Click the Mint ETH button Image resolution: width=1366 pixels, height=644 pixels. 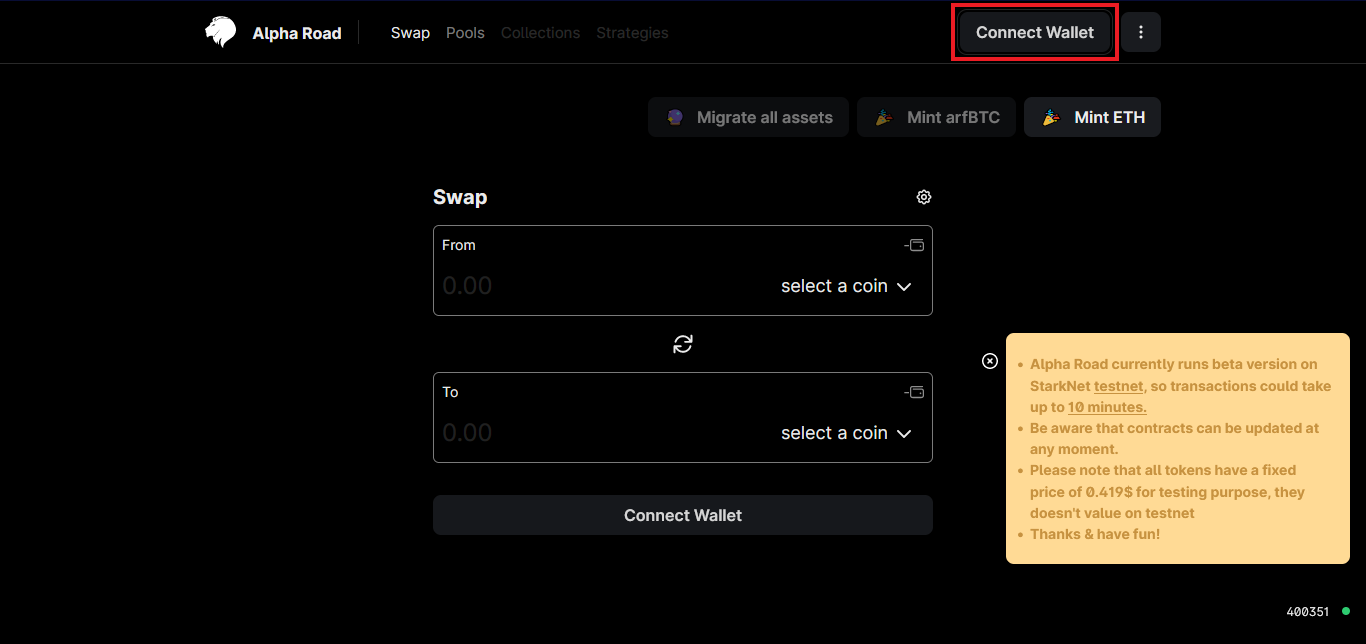click(x=1092, y=117)
